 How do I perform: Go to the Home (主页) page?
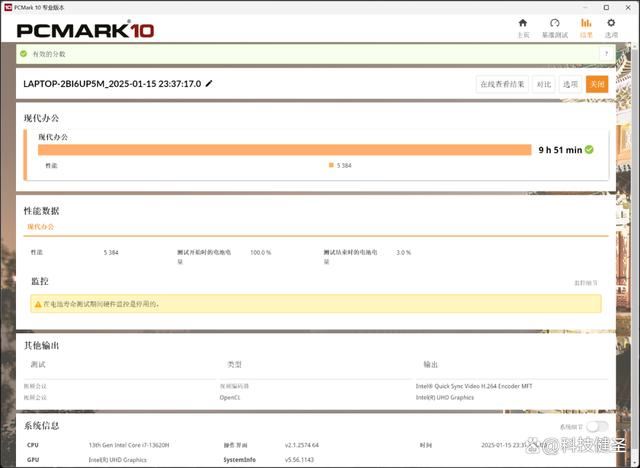tap(522, 27)
